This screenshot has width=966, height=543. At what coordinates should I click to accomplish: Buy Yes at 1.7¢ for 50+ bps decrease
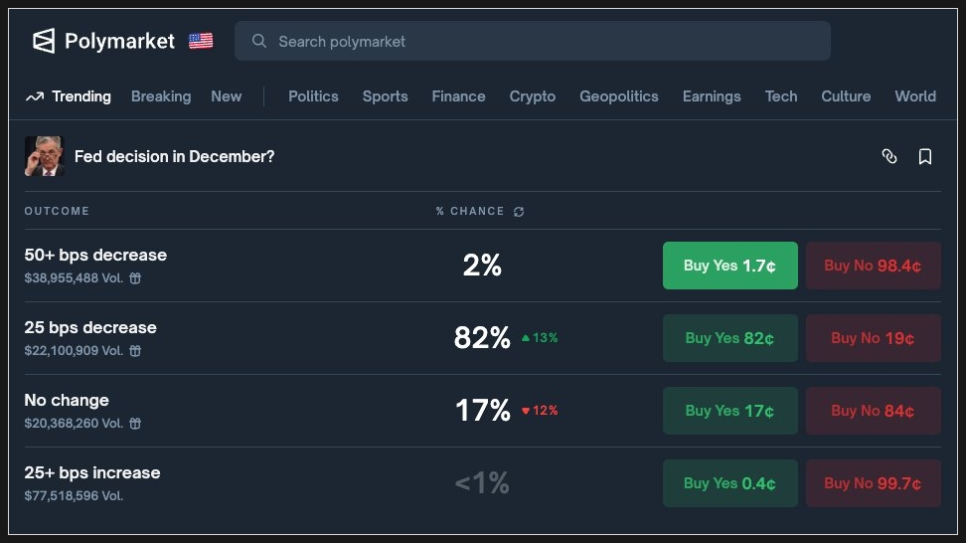click(730, 266)
